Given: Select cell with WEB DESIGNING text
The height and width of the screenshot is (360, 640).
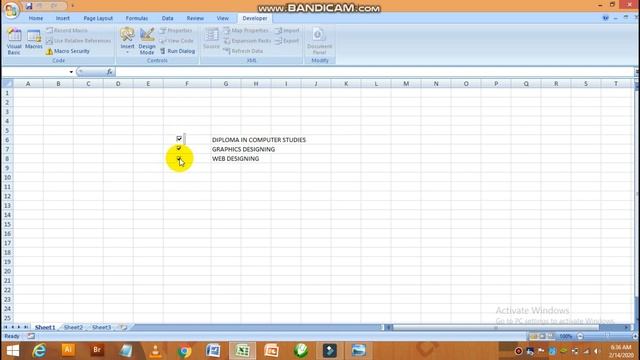Looking at the screenshot, I should (x=226, y=158).
